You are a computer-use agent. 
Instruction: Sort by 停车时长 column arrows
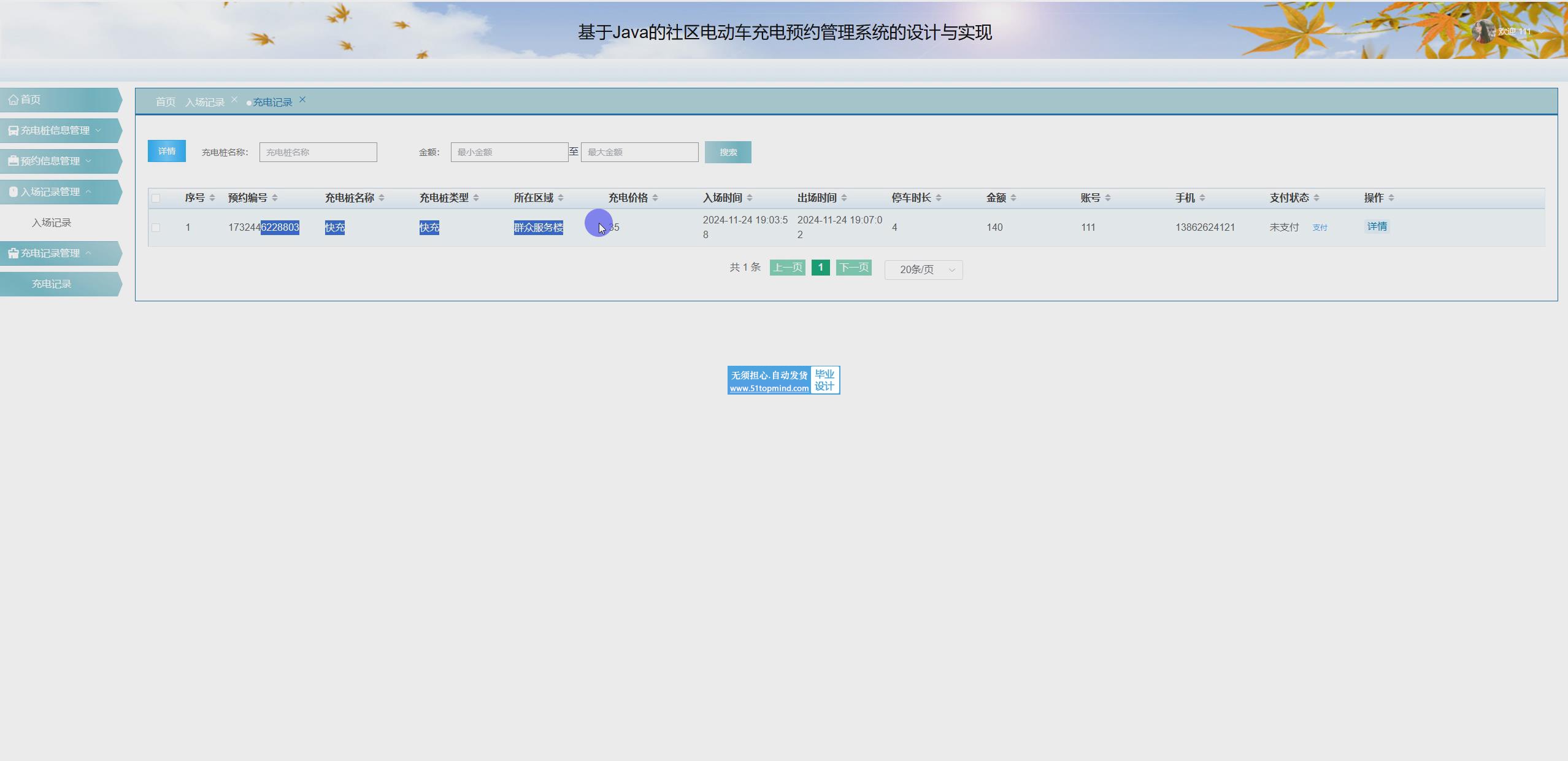[939, 198]
